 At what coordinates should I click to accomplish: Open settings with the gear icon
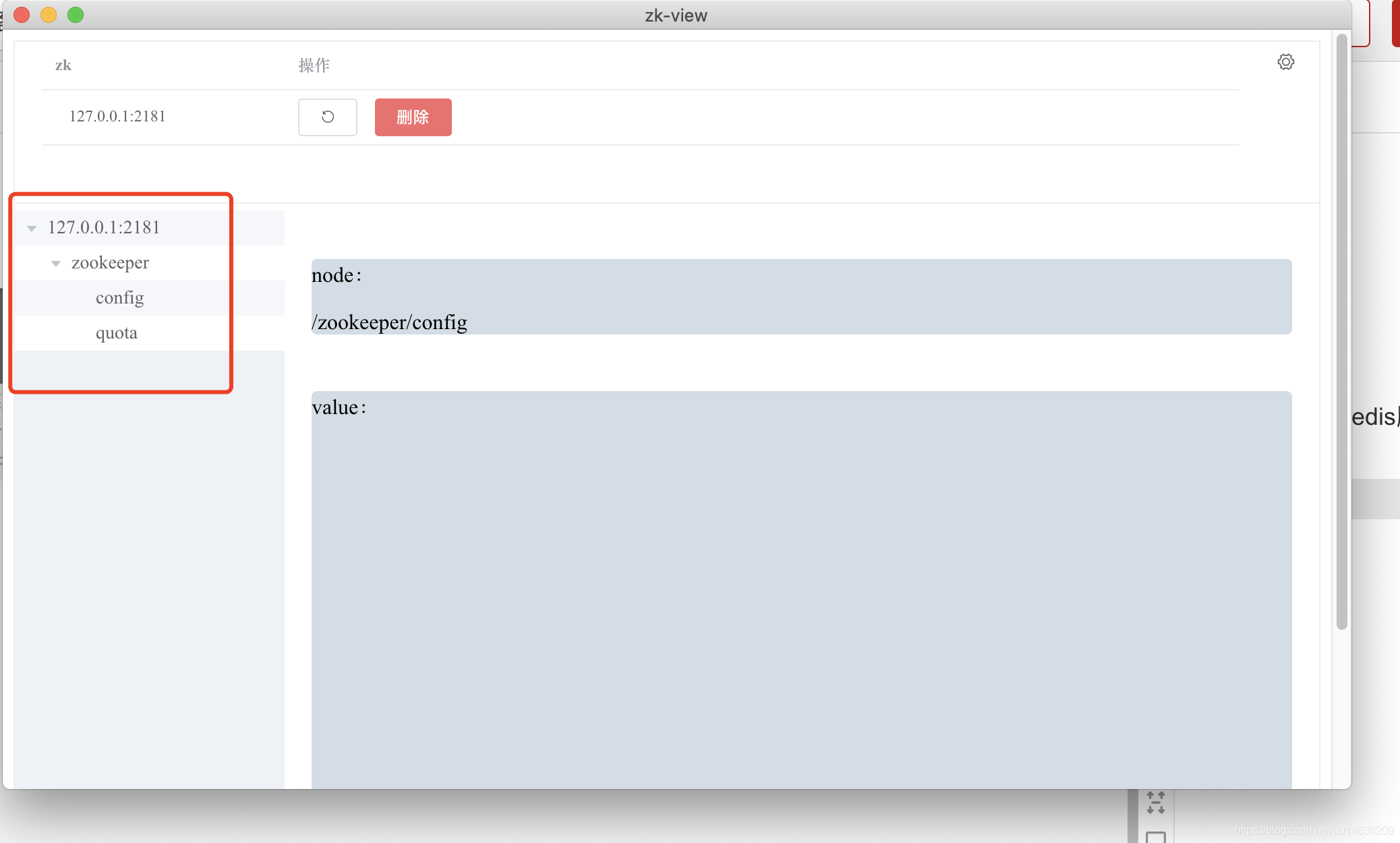click(x=1286, y=62)
